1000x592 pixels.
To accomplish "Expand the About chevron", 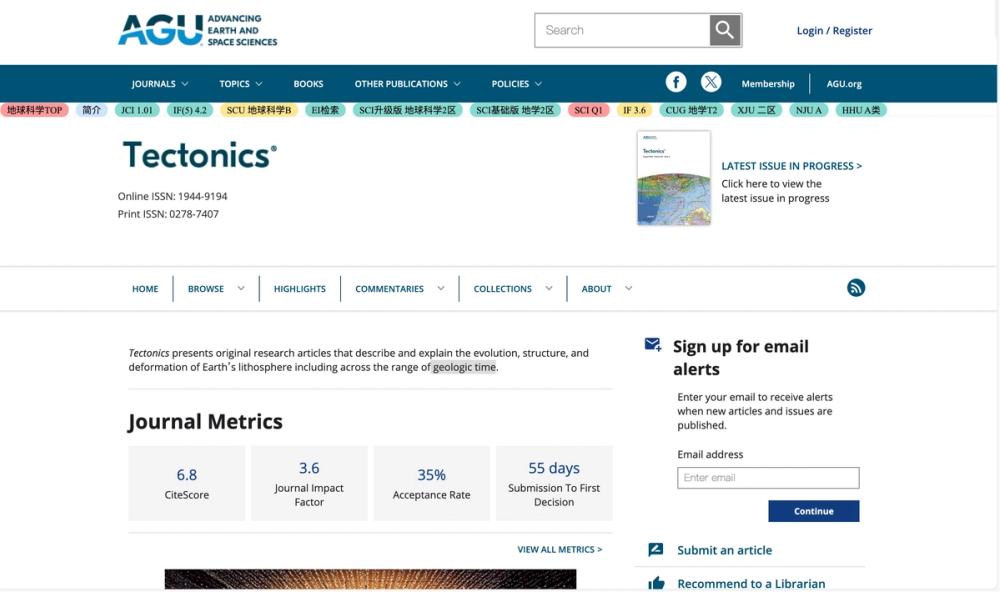I will point(628,288).
